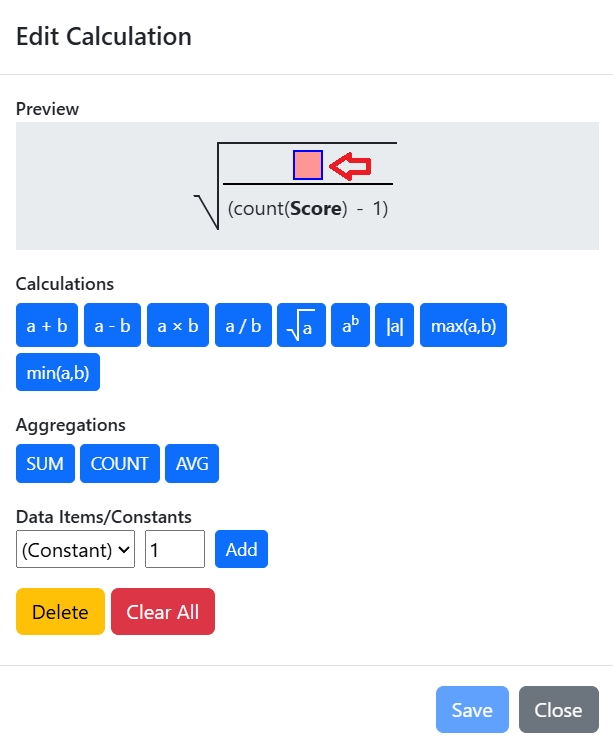Click the yellow Delete button

point(61,612)
